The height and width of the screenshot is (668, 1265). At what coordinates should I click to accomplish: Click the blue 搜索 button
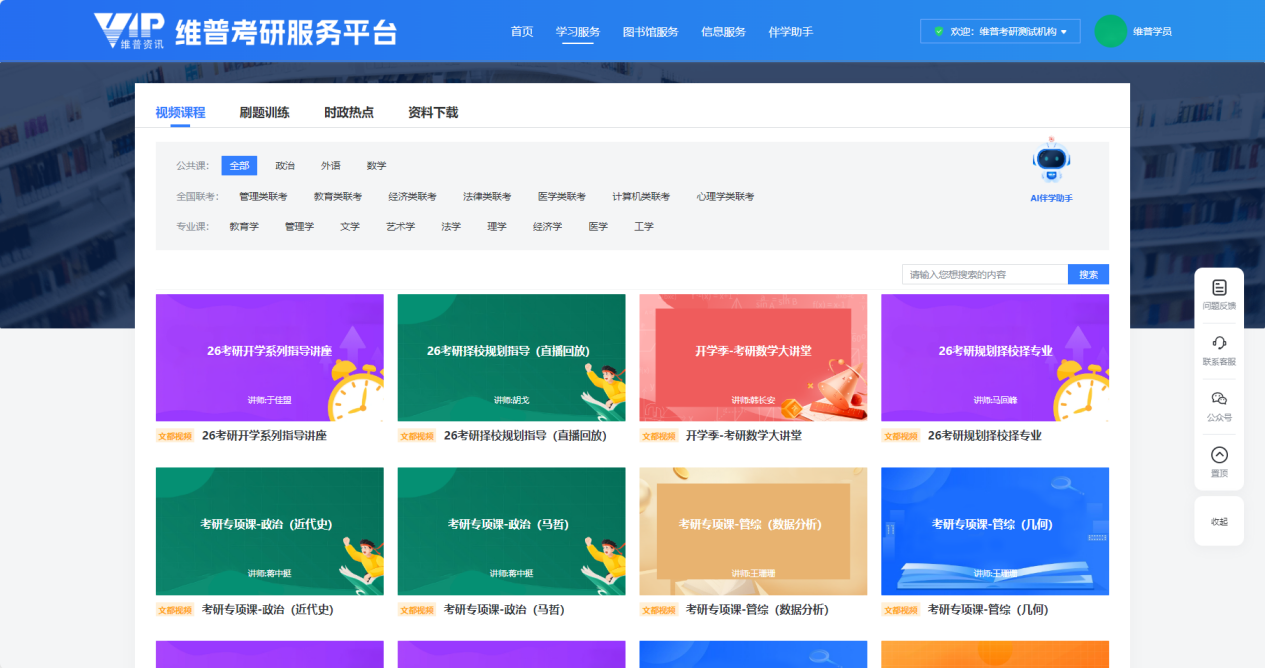[x=1088, y=275]
